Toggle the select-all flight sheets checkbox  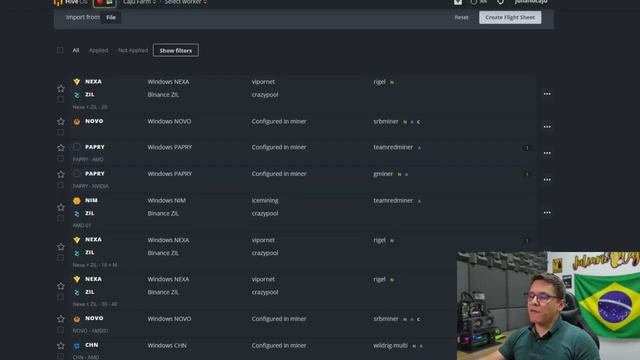pos(60,50)
